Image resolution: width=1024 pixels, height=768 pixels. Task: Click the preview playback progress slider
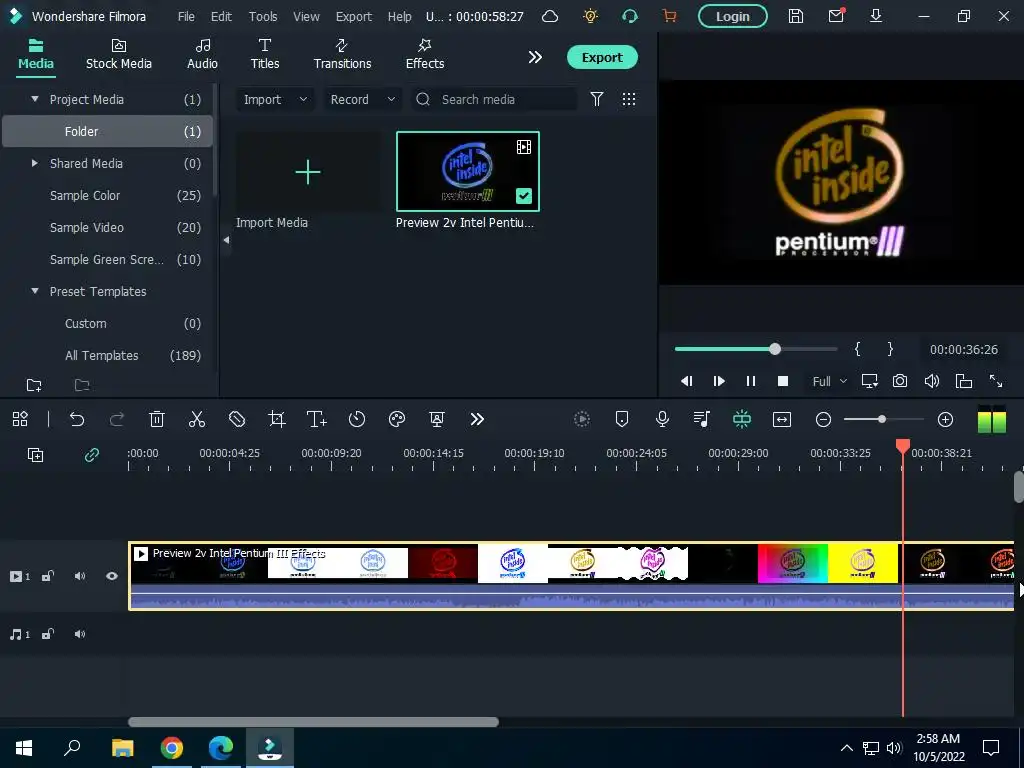pos(756,349)
